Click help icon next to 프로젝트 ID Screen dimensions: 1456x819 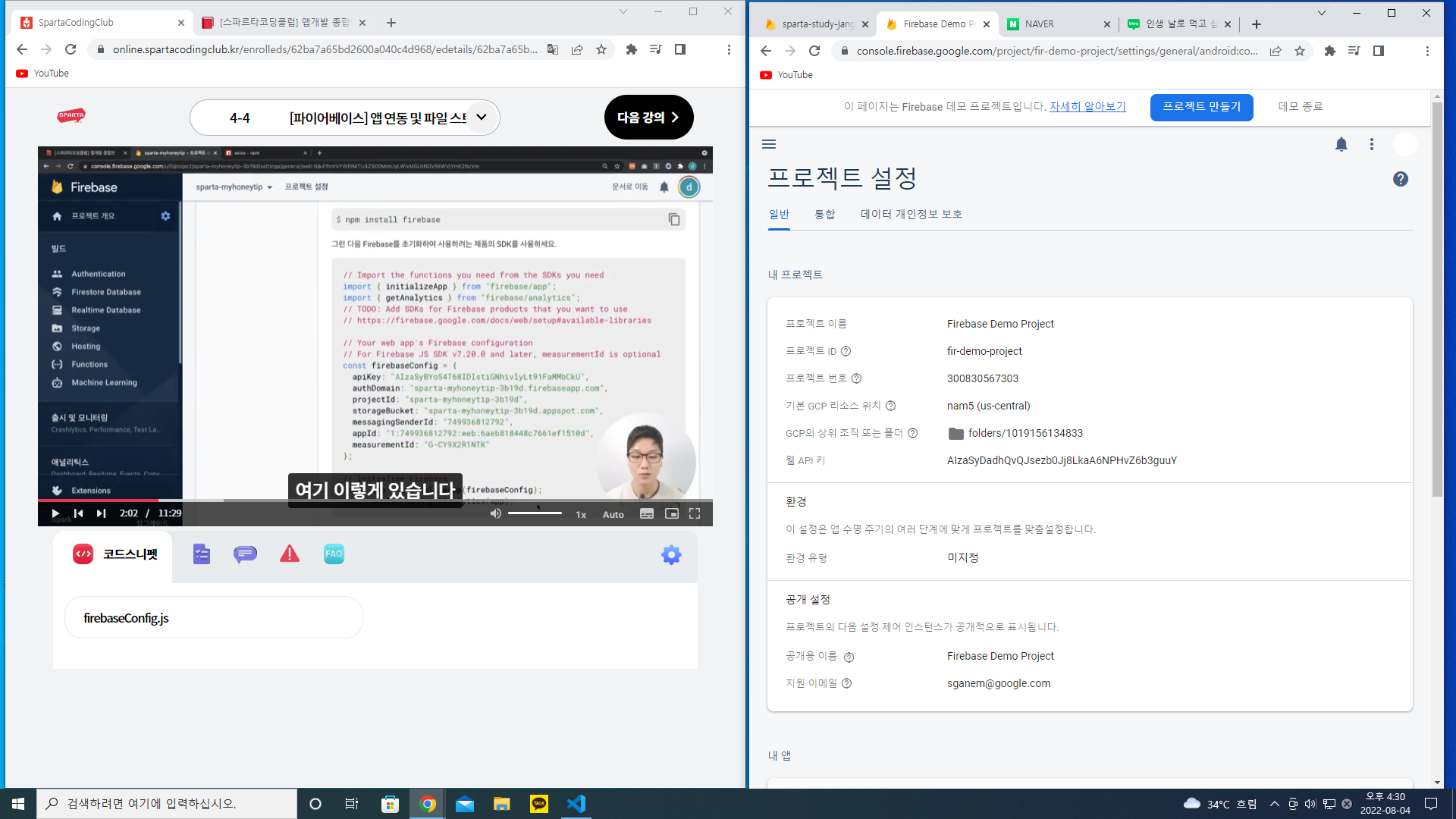coord(846,351)
